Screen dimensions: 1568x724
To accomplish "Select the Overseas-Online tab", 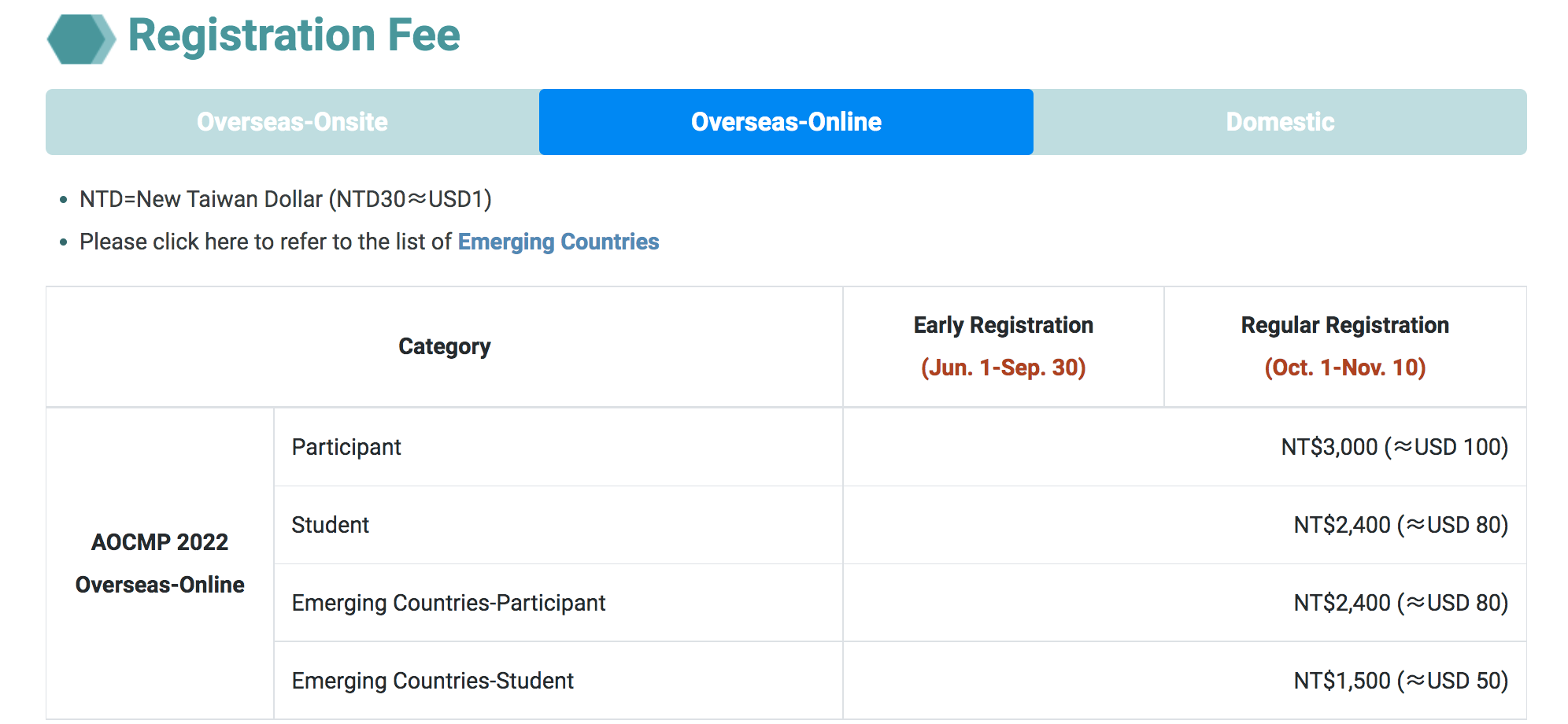I will 786,122.
